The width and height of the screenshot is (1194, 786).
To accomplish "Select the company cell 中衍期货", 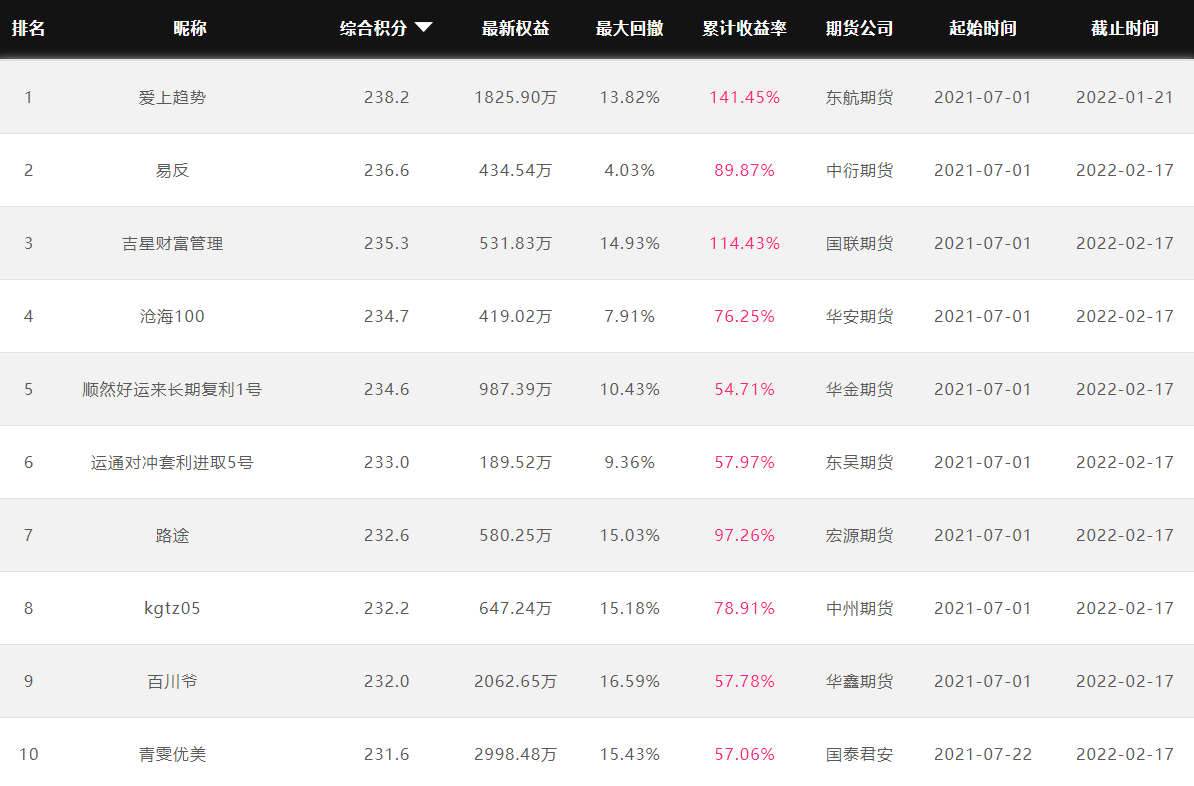I will (860, 171).
